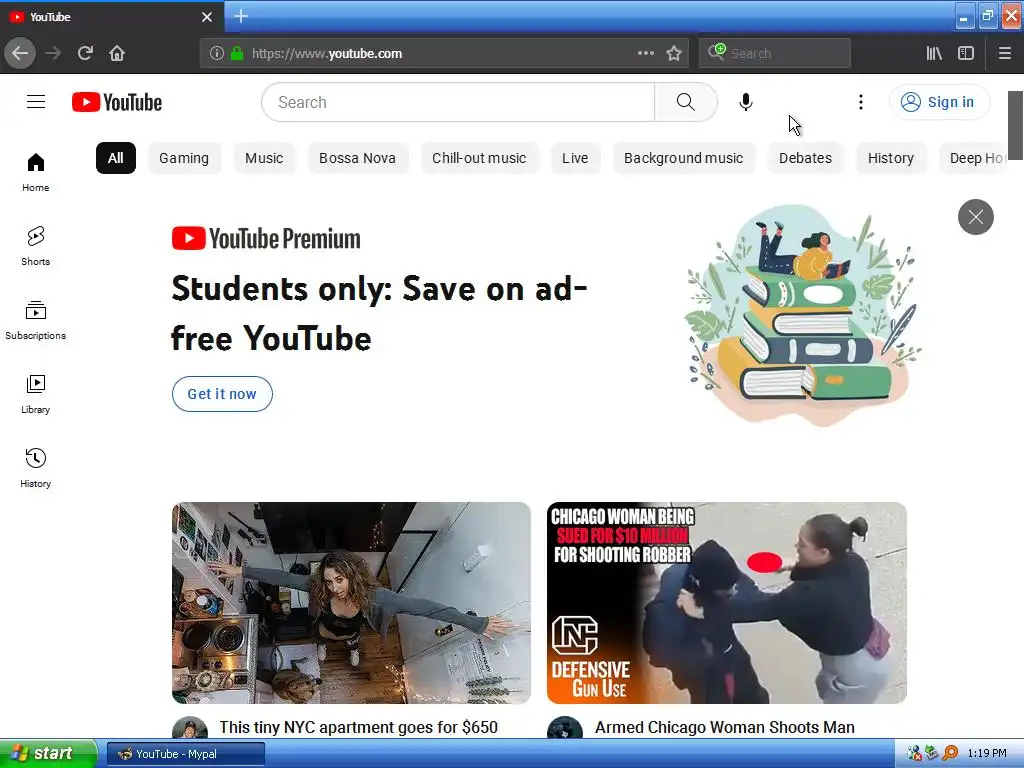Click the browser address bar URL
The height and width of the screenshot is (768, 1024).
pyautogui.click(x=327, y=54)
